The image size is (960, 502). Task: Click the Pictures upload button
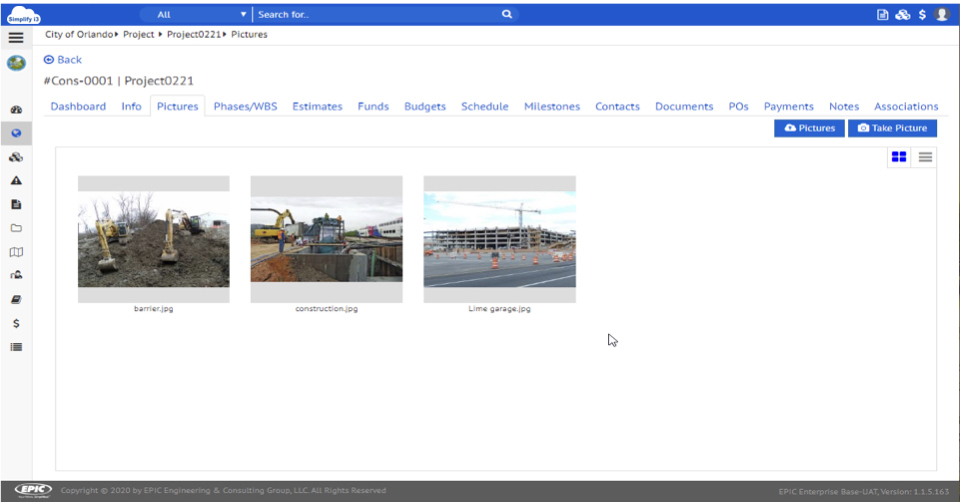(x=809, y=128)
